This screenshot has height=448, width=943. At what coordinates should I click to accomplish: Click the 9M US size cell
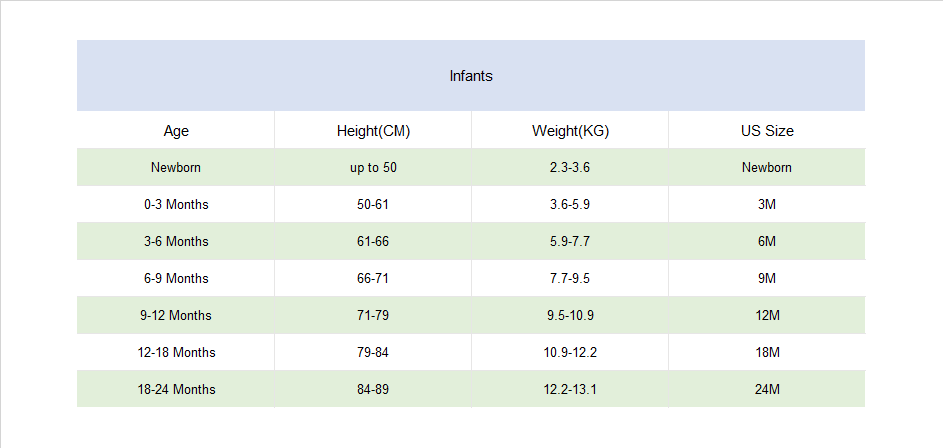[x=767, y=278]
